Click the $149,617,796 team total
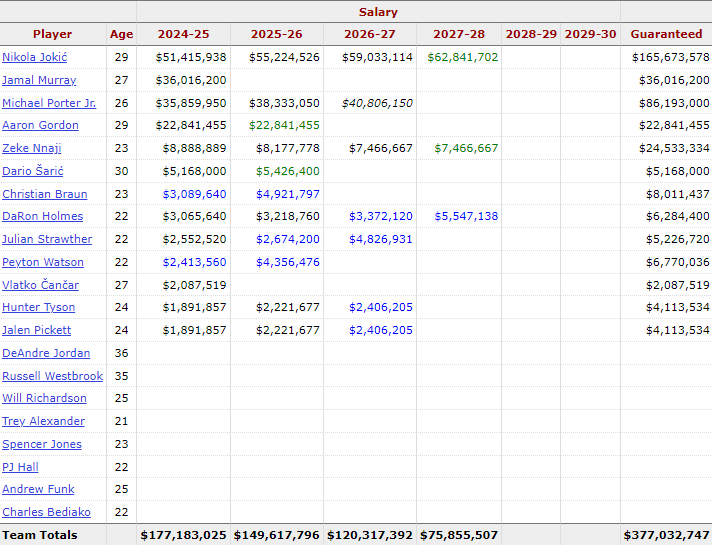 pos(277,535)
